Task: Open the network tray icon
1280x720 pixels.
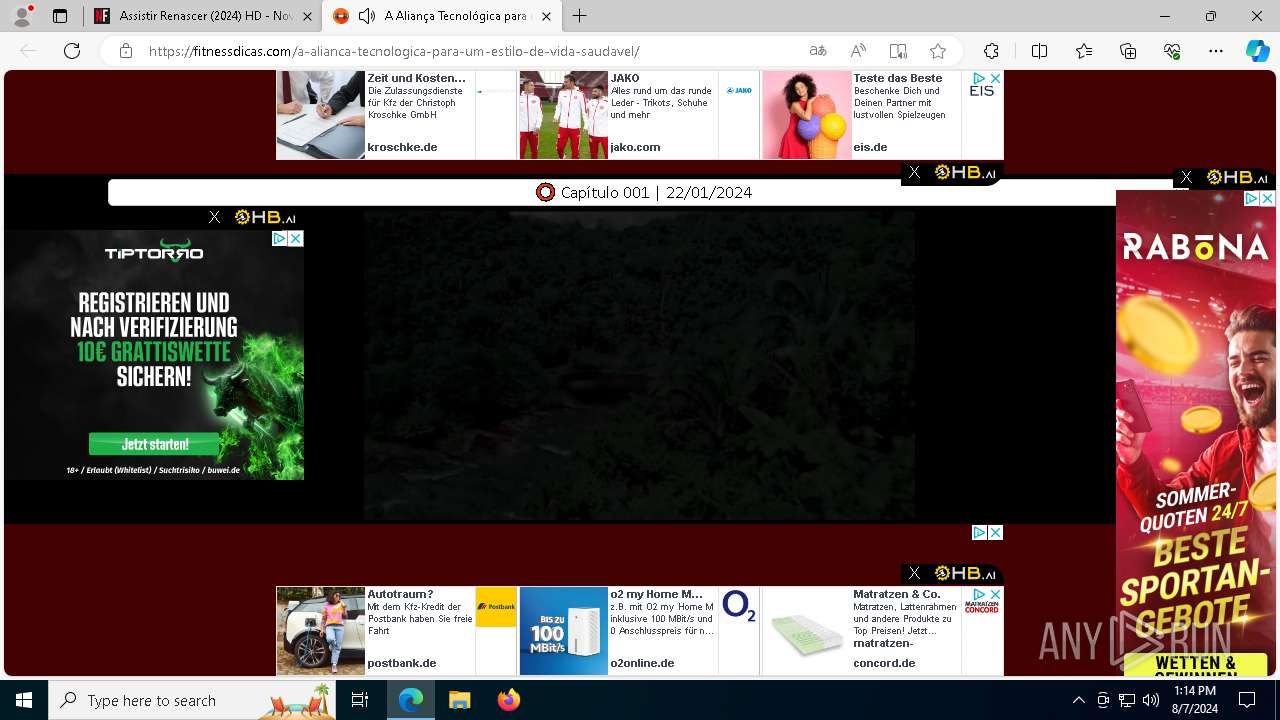Action: pyautogui.click(x=1127, y=700)
